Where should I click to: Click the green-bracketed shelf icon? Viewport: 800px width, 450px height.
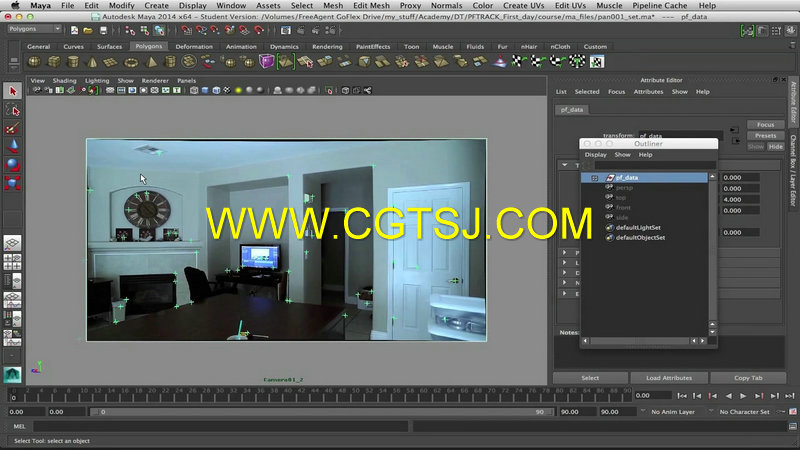[x=286, y=62]
